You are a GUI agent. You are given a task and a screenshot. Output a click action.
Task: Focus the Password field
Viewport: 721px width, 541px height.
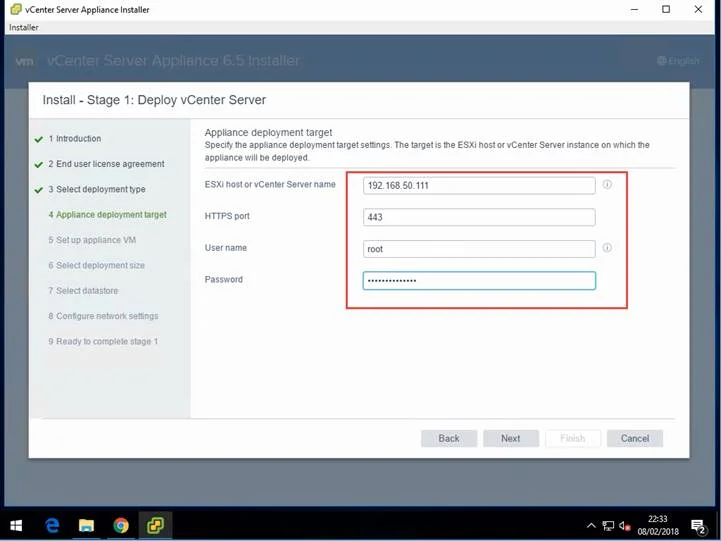click(479, 281)
